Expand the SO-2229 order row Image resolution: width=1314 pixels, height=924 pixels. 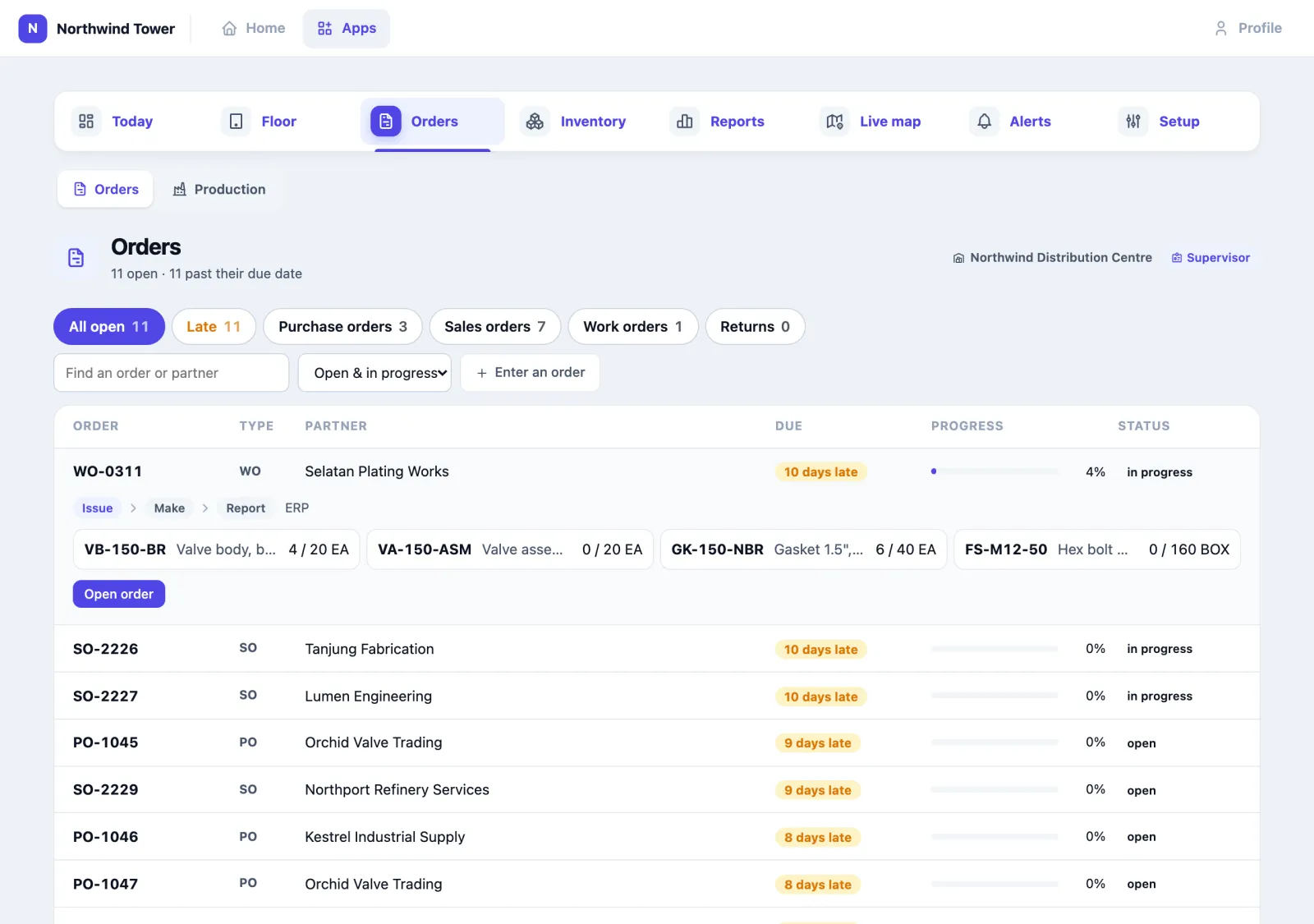click(656, 790)
